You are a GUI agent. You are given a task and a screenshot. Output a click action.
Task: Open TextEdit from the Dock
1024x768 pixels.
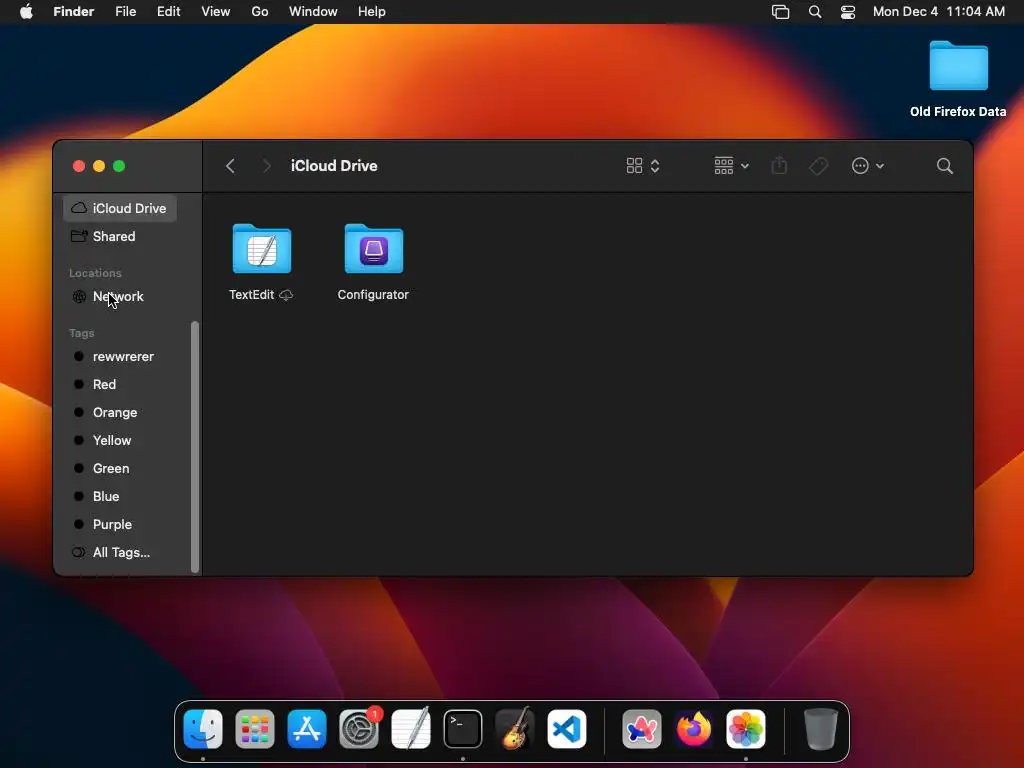[x=411, y=729]
